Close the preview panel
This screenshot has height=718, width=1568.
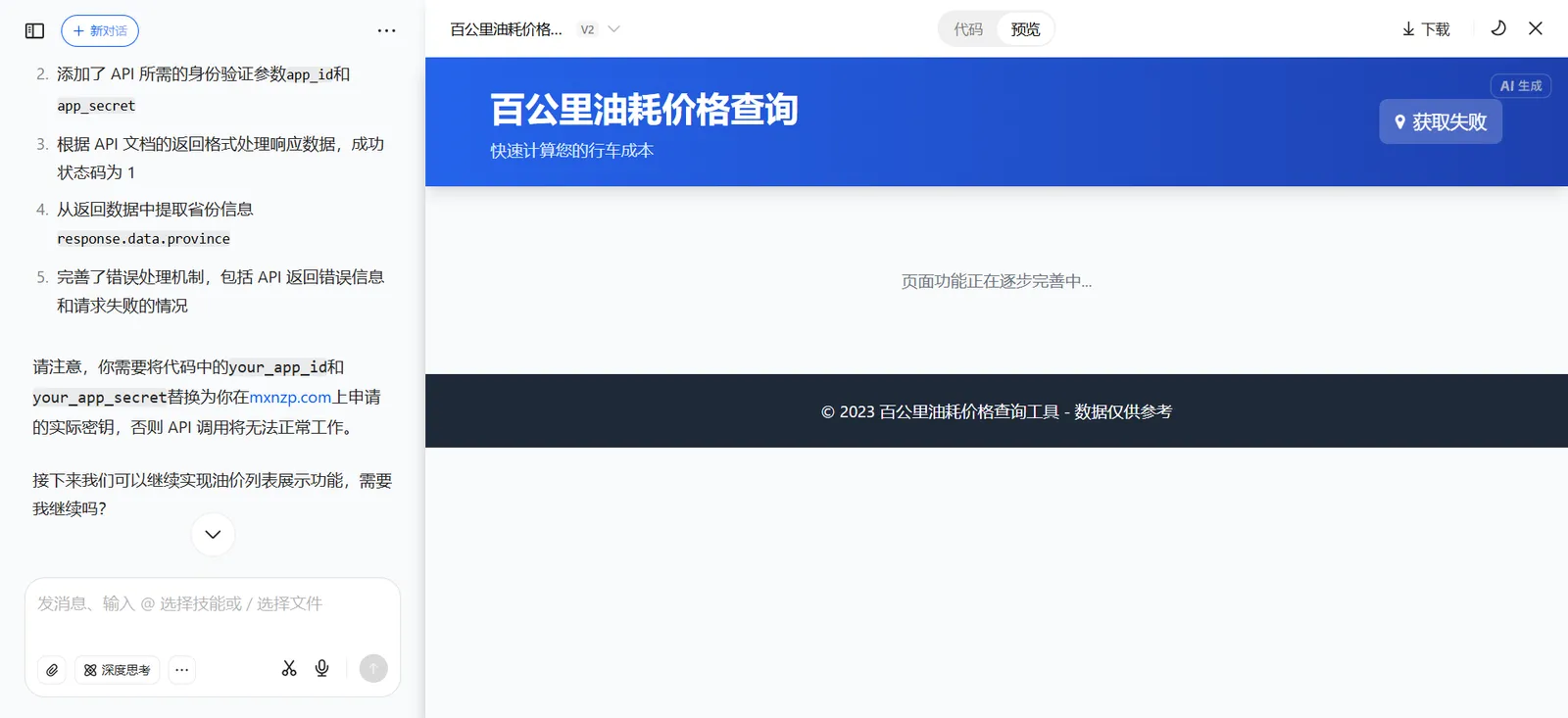coord(1536,28)
